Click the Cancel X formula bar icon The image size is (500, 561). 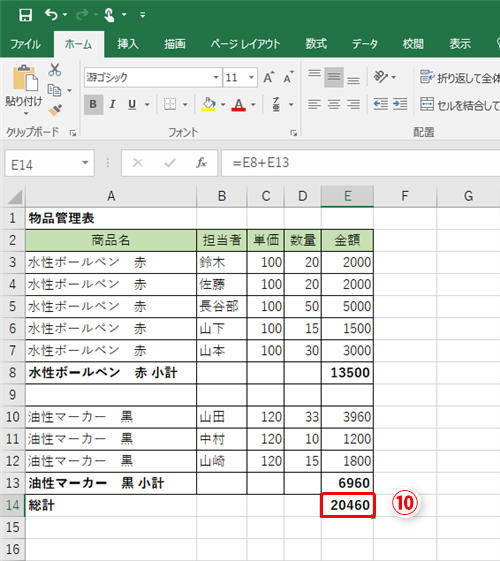(138, 163)
